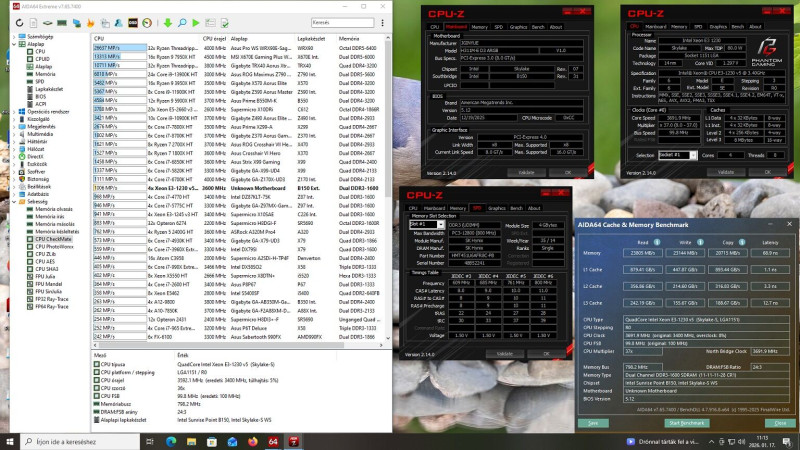Switch to Memory tab in CPU-Z Mainboard window
The height and width of the screenshot is (450, 800).
[x=479, y=27]
